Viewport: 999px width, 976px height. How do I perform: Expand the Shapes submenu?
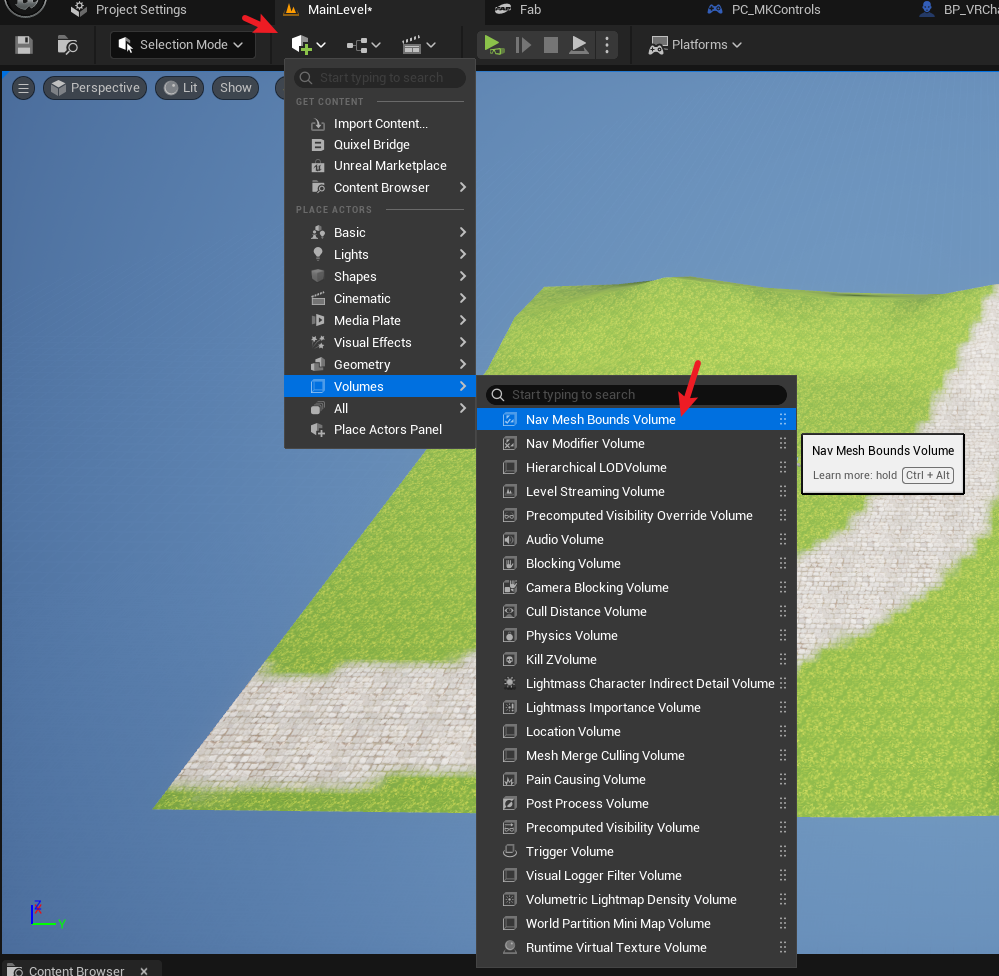coord(380,276)
